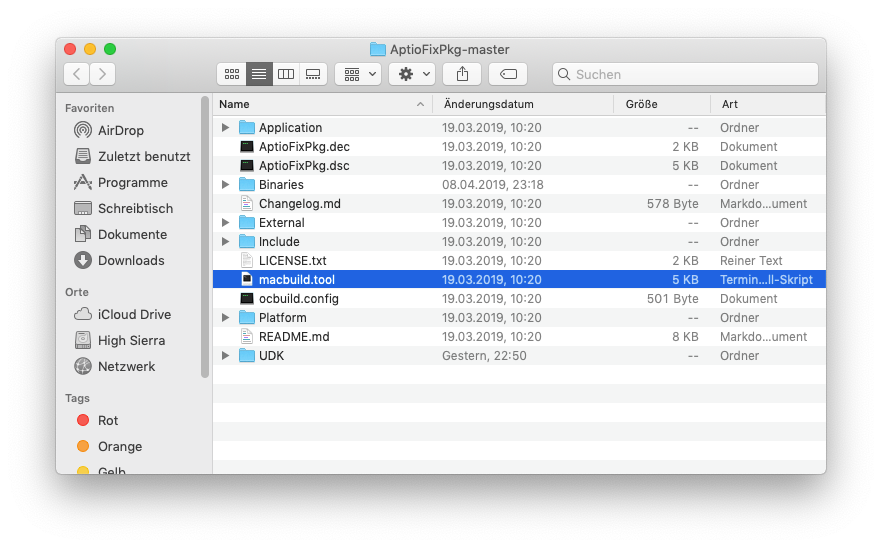Select the UDK folder icon

tap(246, 356)
